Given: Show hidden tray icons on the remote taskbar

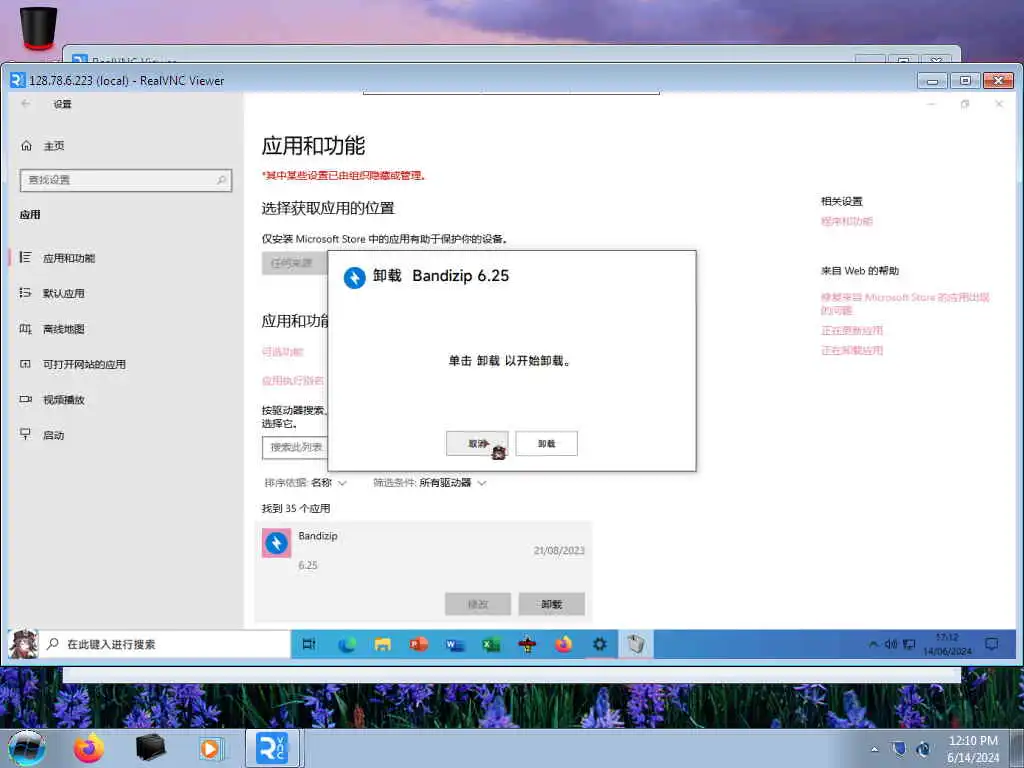Looking at the screenshot, I should click(873, 645).
